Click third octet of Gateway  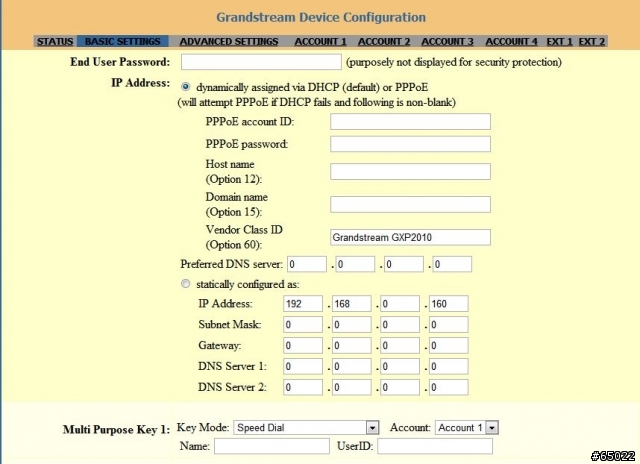point(400,346)
